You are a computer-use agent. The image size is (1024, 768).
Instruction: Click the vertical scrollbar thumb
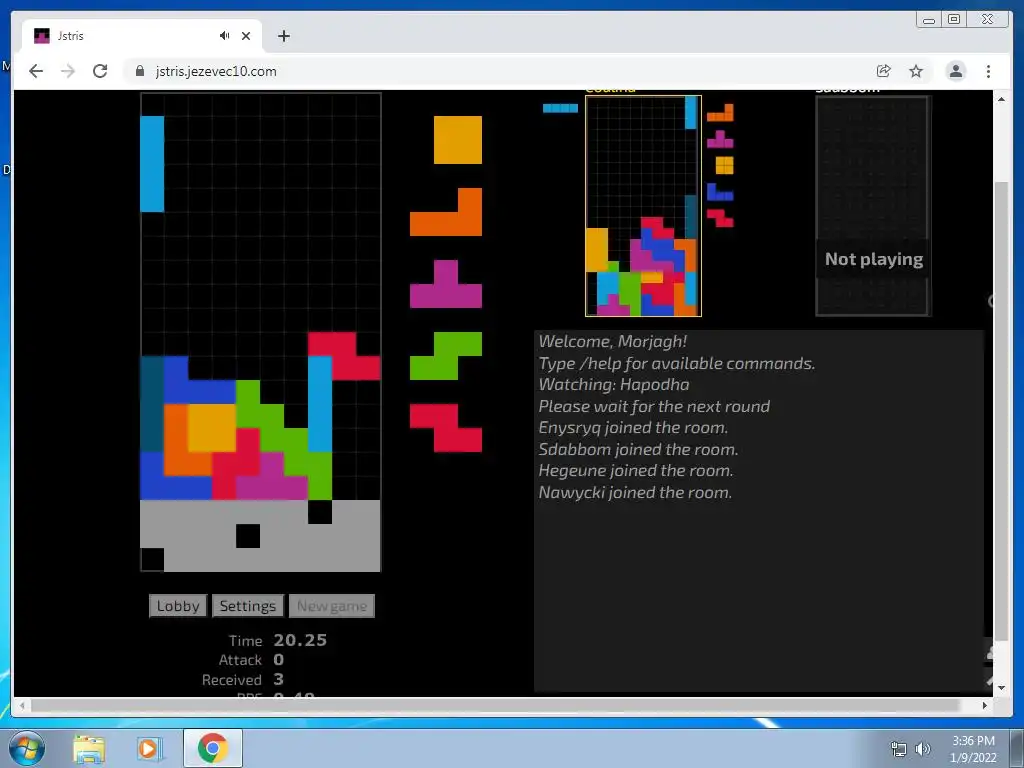(x=1001, y=411)
